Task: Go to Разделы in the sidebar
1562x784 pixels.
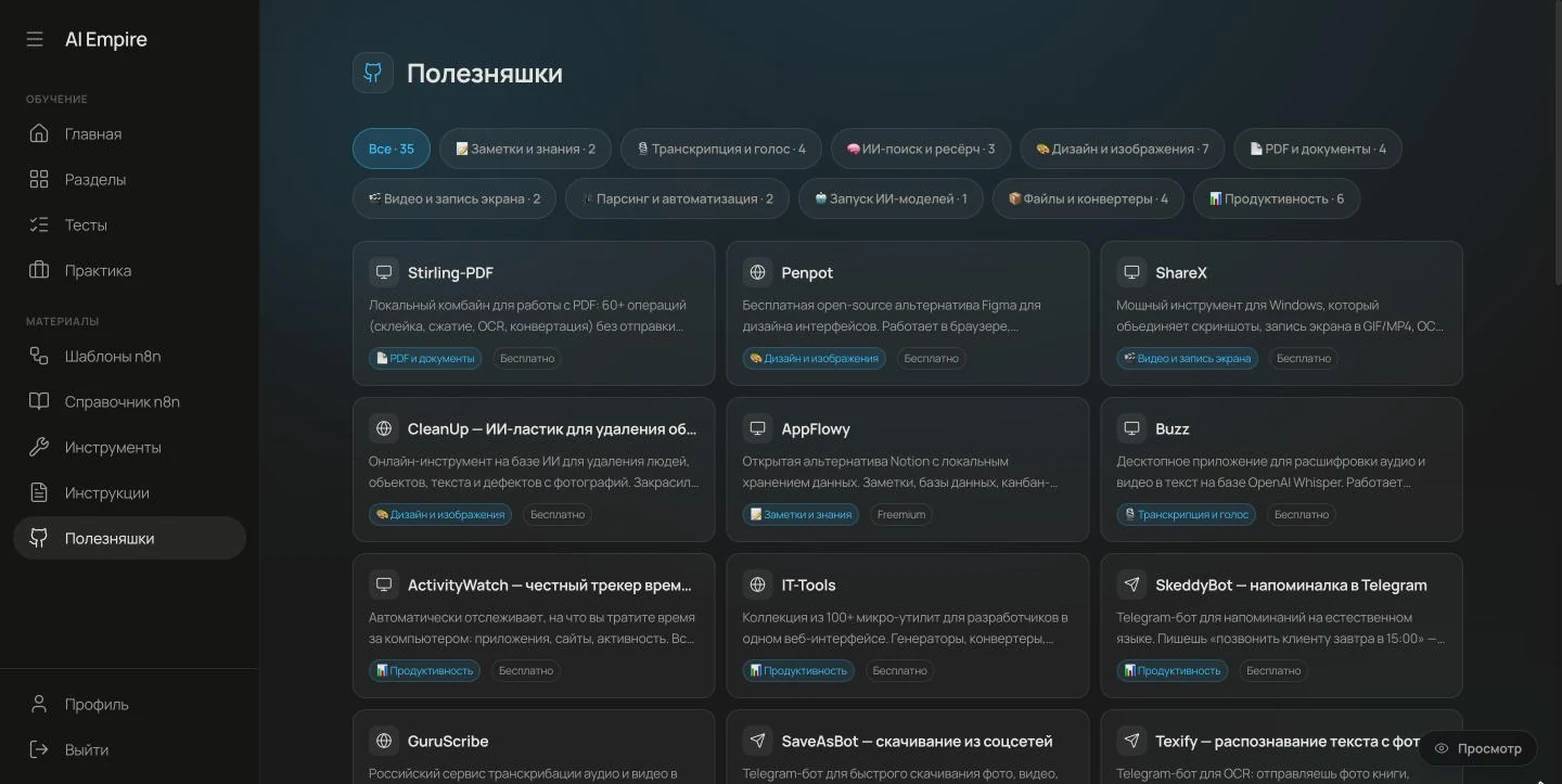Action: point(129,180)
